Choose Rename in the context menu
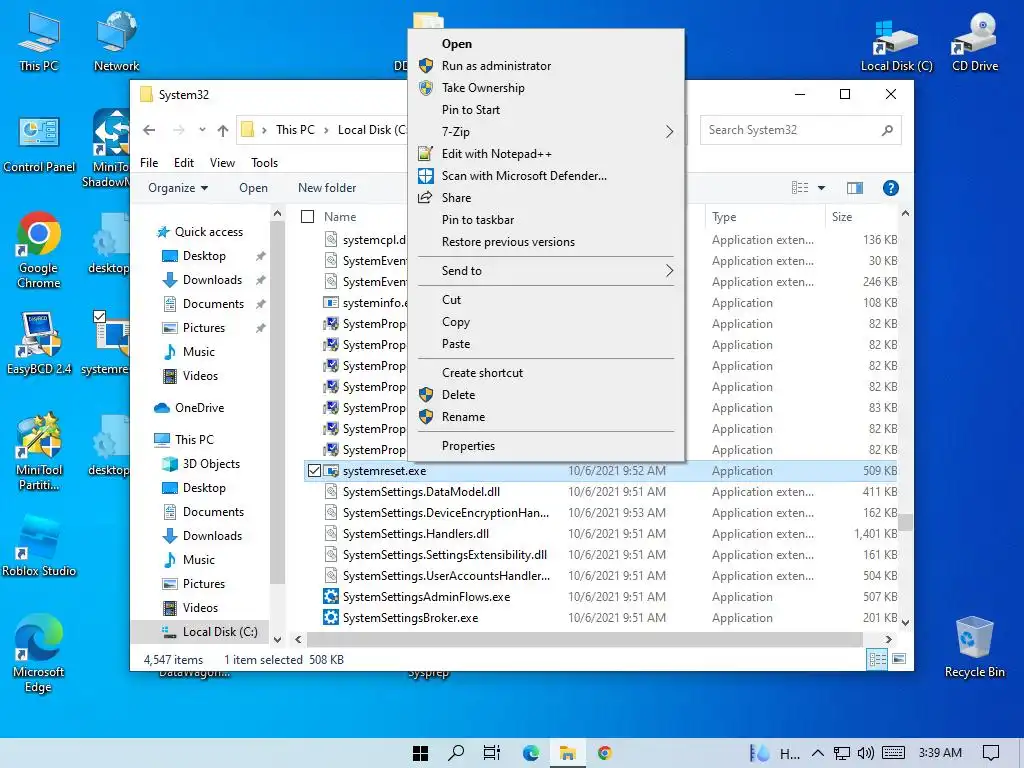 (463, 417)
